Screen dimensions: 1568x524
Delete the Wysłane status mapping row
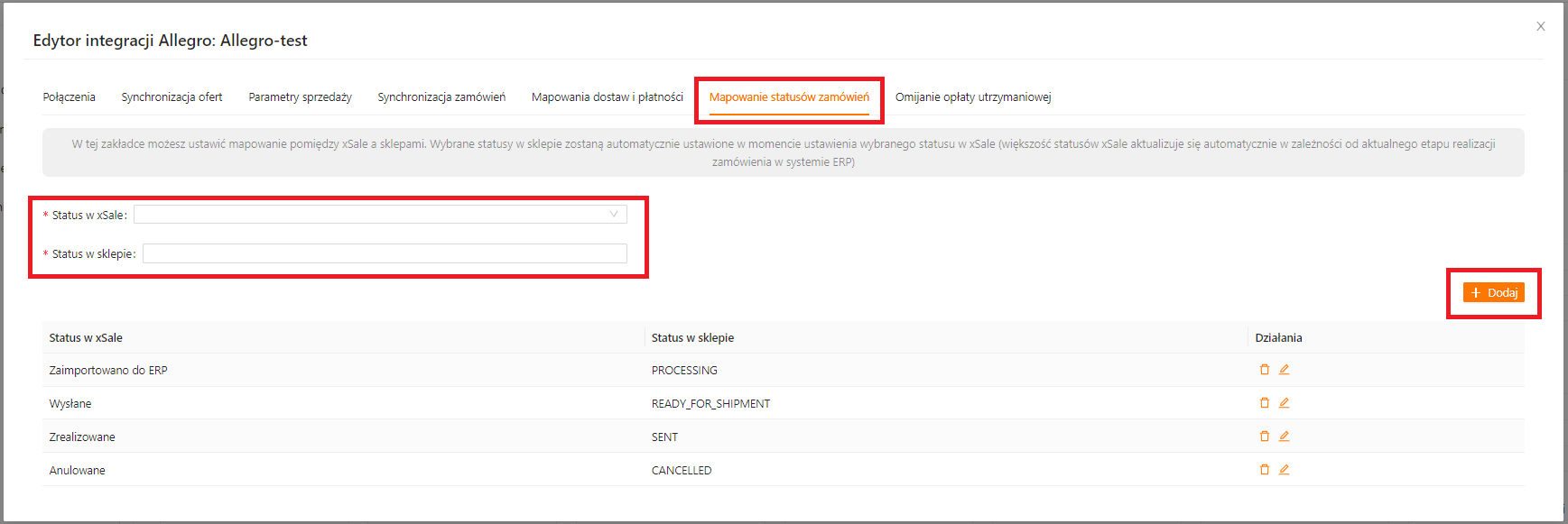click(1264, 403)
